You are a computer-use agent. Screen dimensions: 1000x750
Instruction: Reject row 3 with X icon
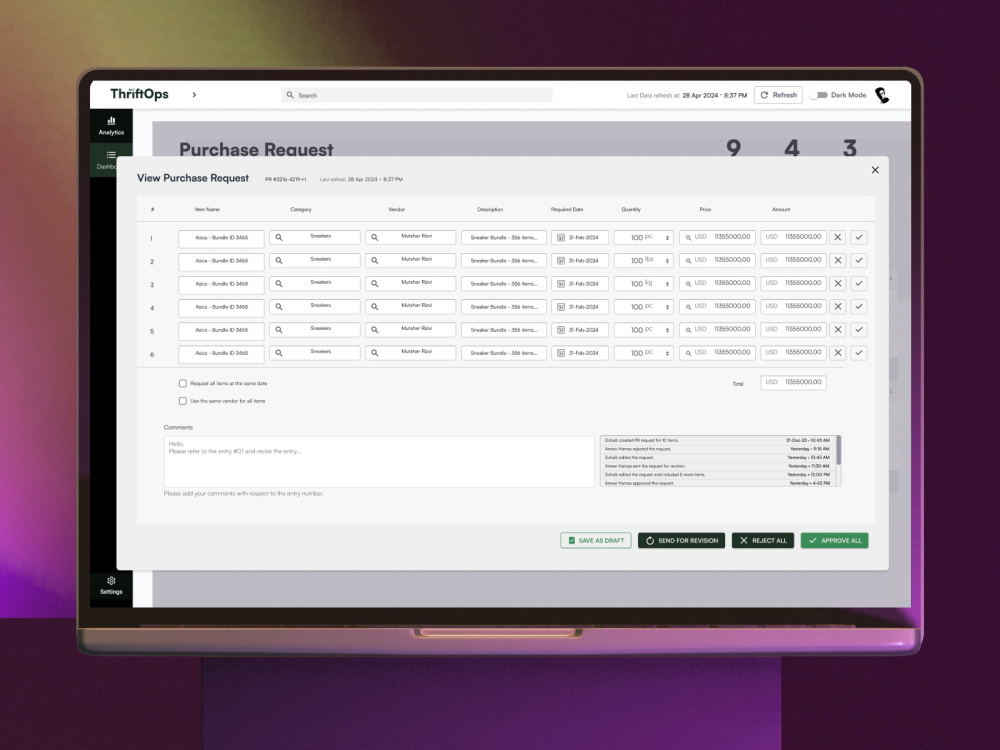(837, 283)
